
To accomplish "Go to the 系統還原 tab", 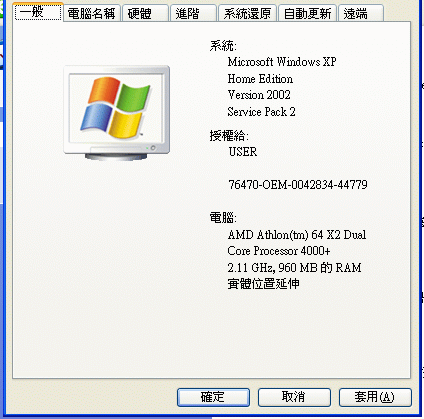I will tap(247, 14).
